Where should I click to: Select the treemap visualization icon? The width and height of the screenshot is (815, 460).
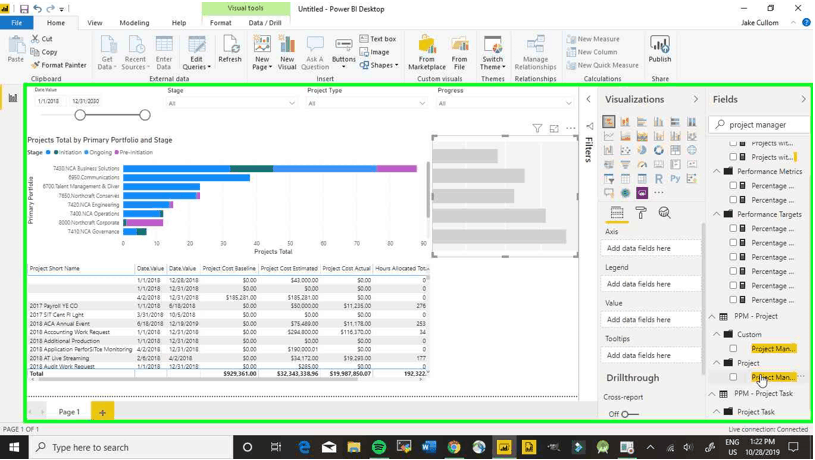point(675,150)
